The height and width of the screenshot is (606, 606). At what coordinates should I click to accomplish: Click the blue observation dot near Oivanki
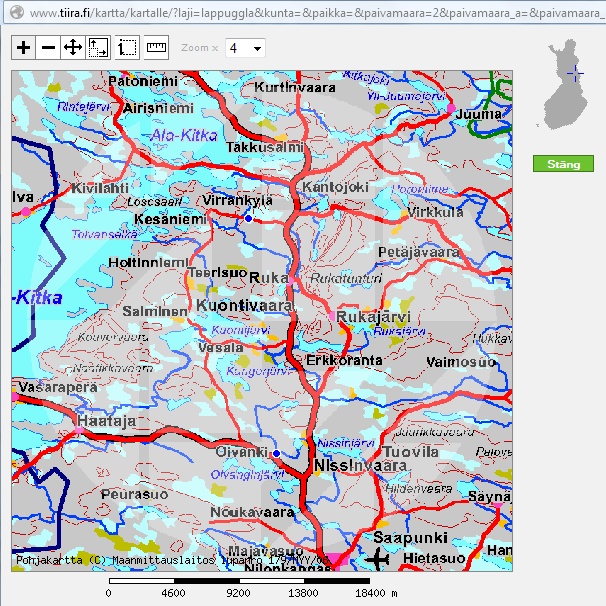(276, 454)
